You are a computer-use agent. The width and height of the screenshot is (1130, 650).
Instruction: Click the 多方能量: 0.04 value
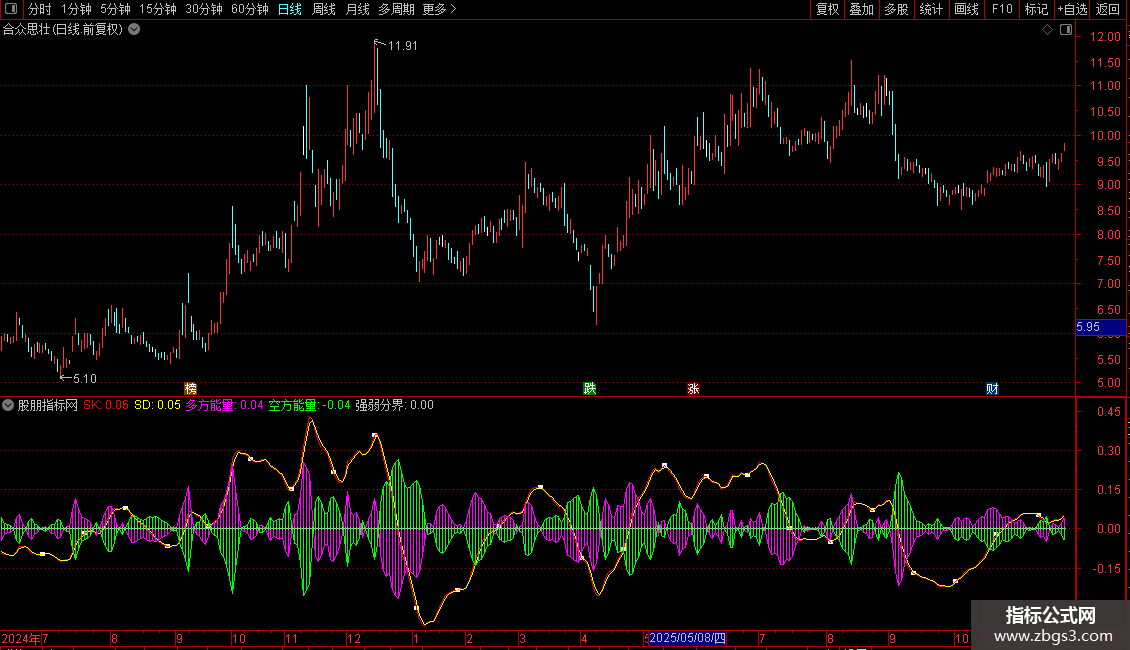pyautogui.click(x=224, y=405)
